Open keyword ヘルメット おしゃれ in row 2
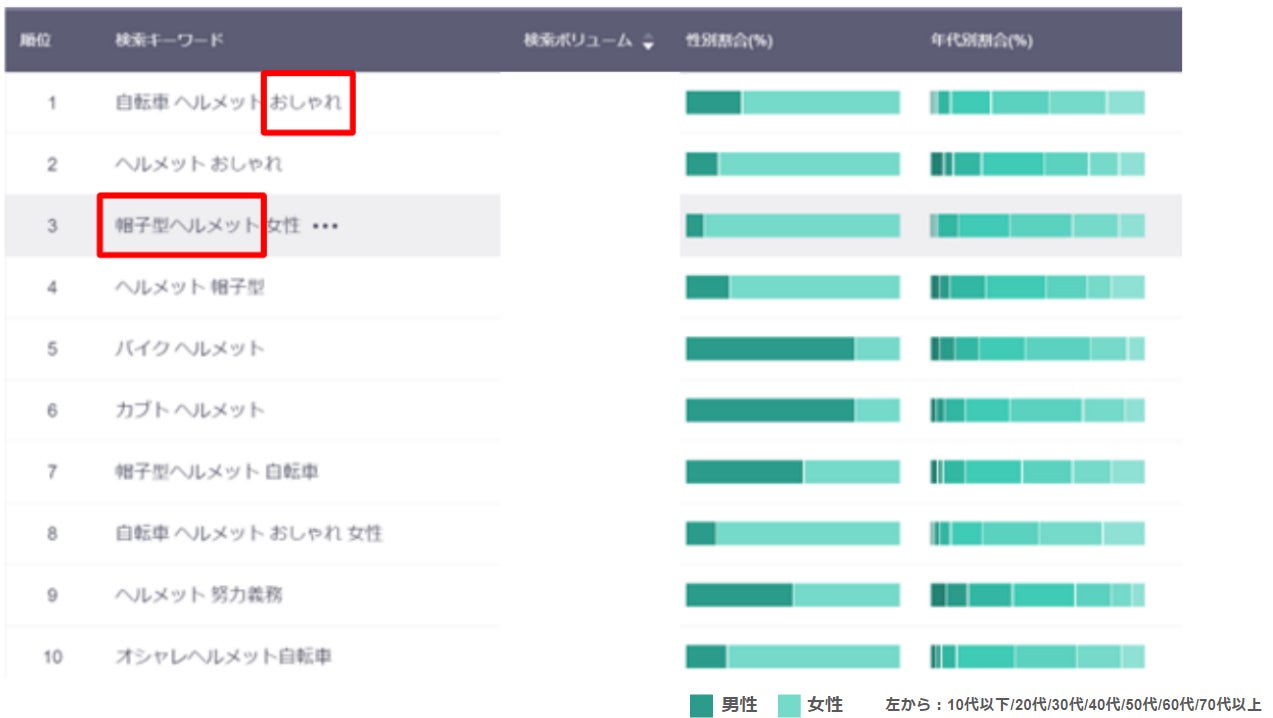Screen dimensions: 1273x718 (x=198, y=164)
